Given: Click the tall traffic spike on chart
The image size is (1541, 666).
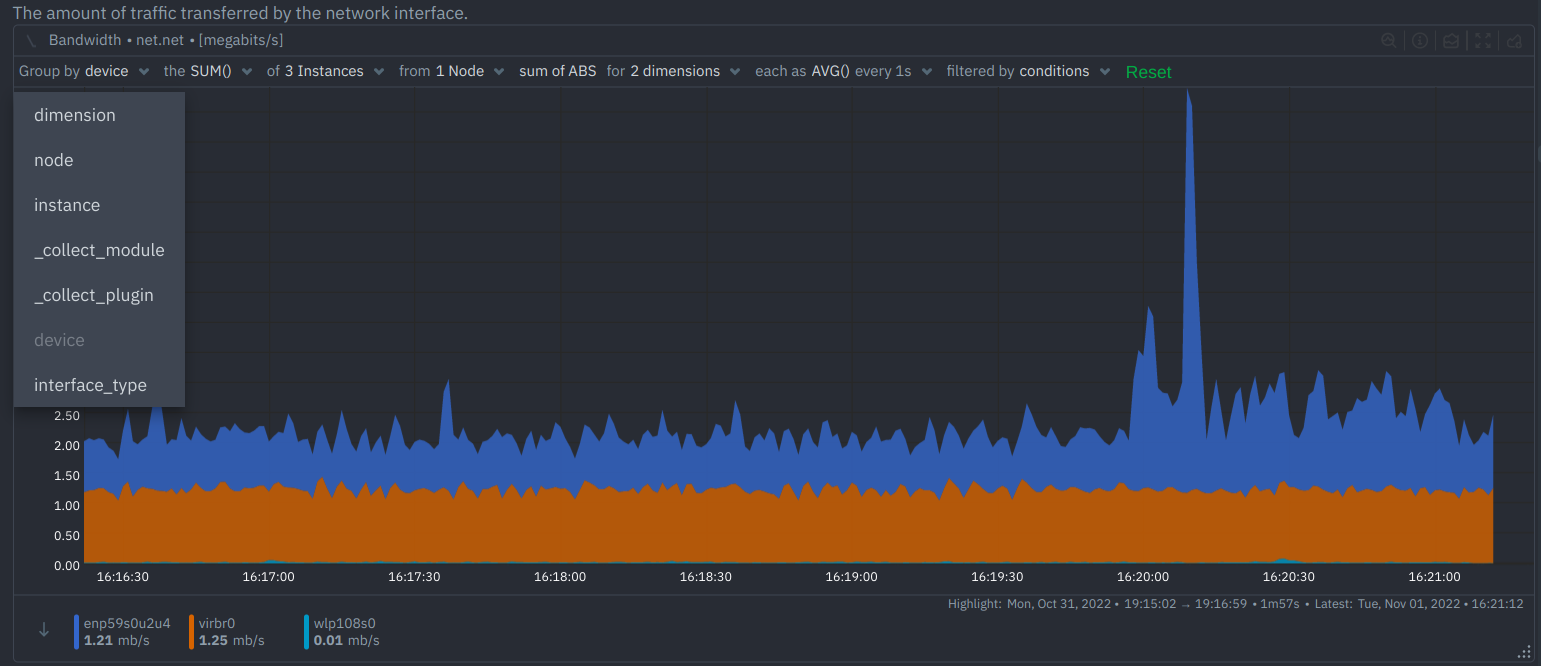Looking at the screenshot, I should [x=1189, y=200].
